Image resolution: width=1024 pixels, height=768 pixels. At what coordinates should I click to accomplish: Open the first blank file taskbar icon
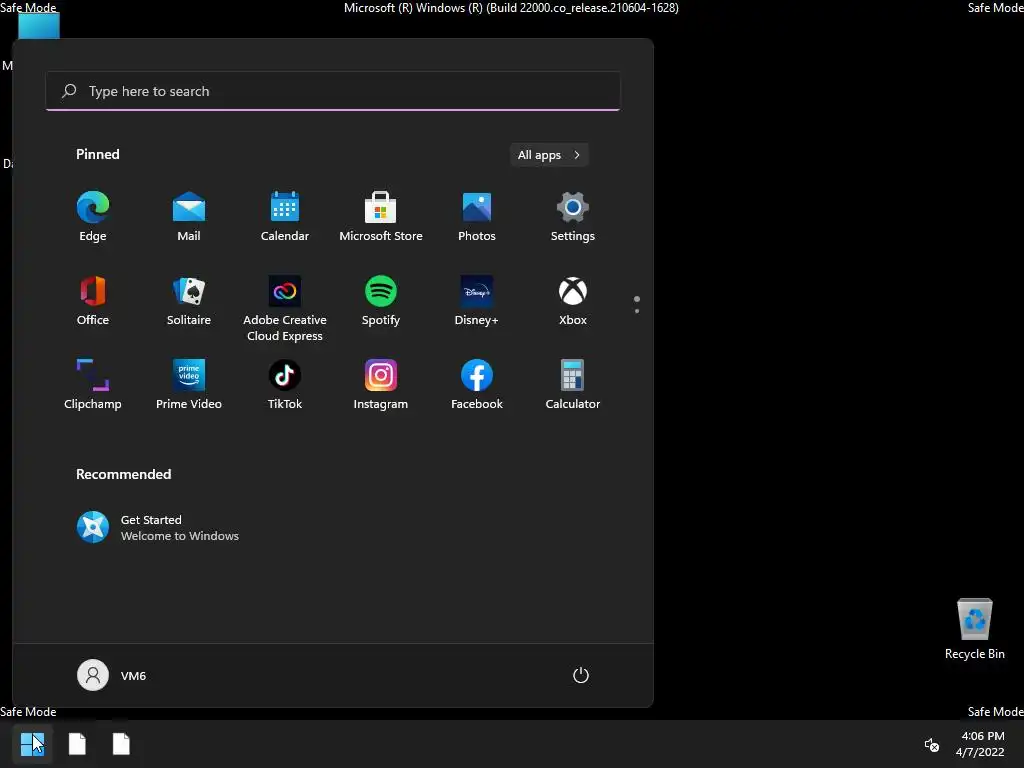pyautogui.click(x=77, y=744)
